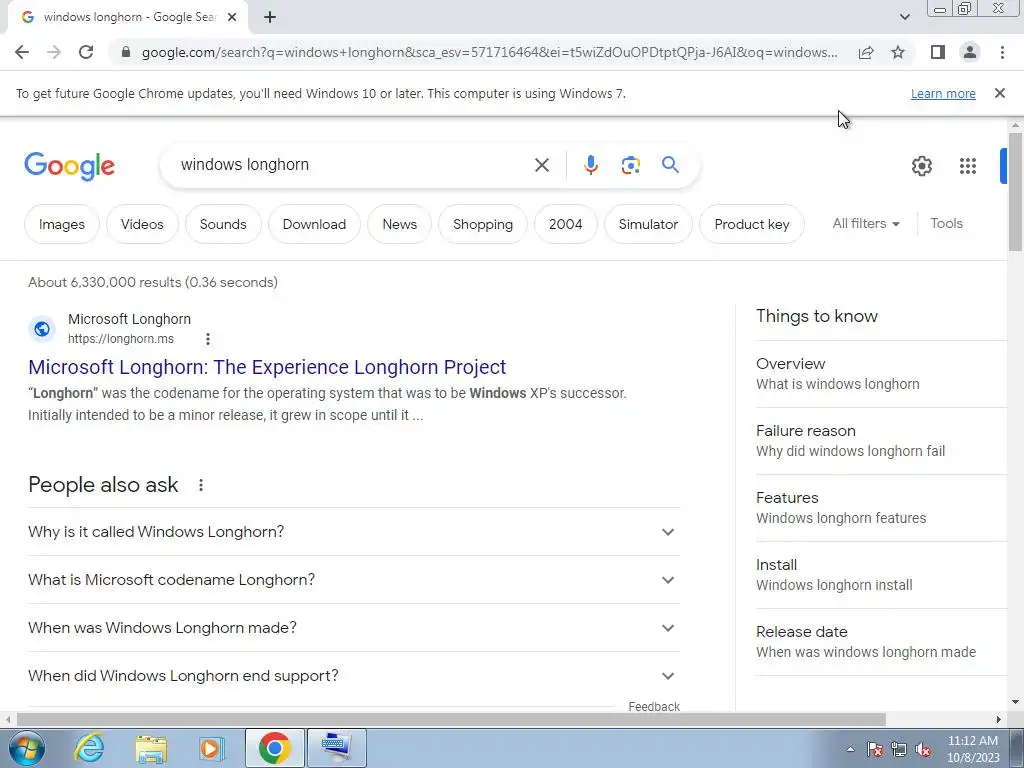Expand "What is Microsoft codename Longhorn?"
Screen dimensions: 1024x768
pos(354,580)
